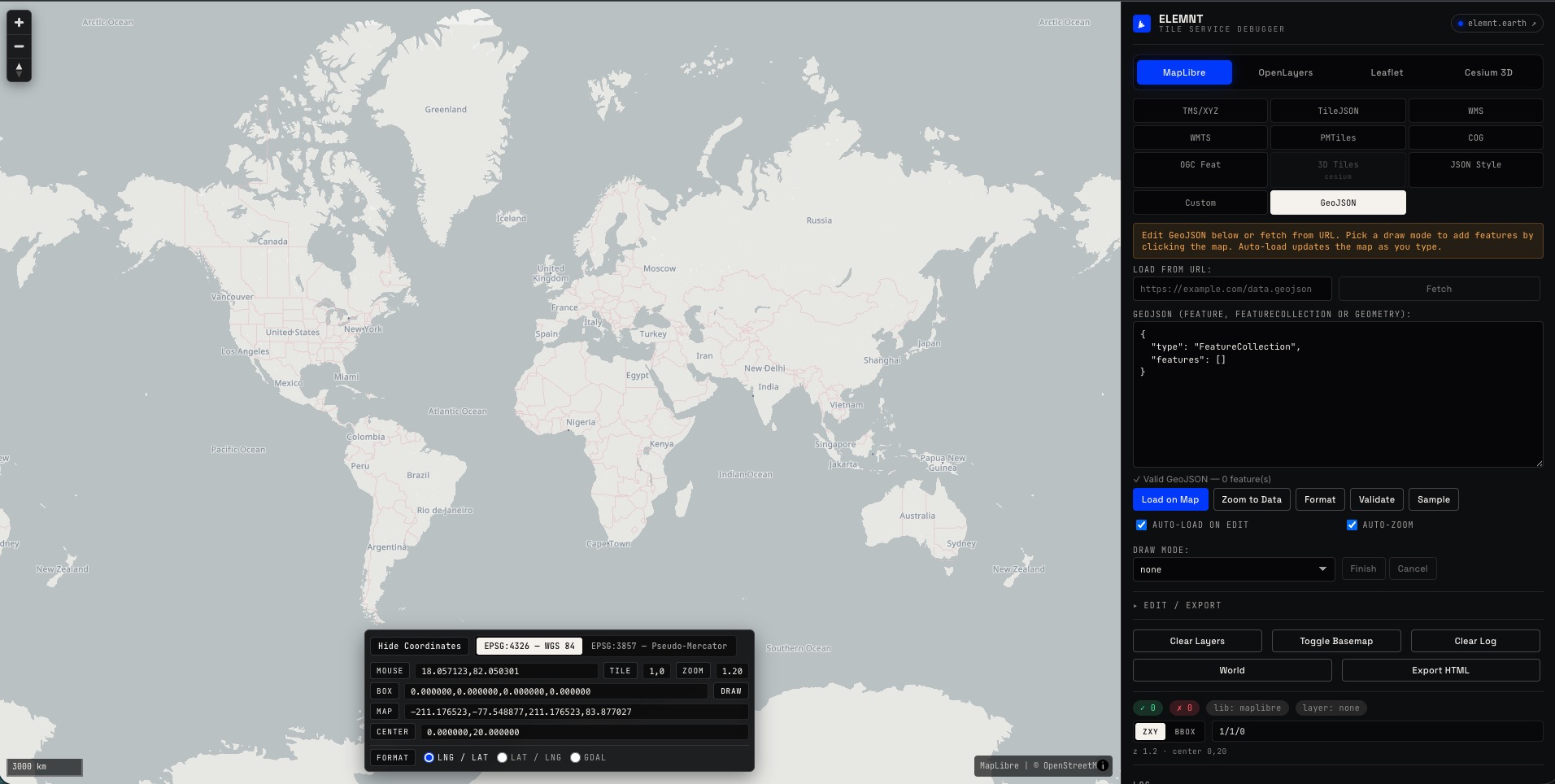1555x784 pixels.
Task: Click the Format GeoJSON button
Action: [x=1319, y=499]
